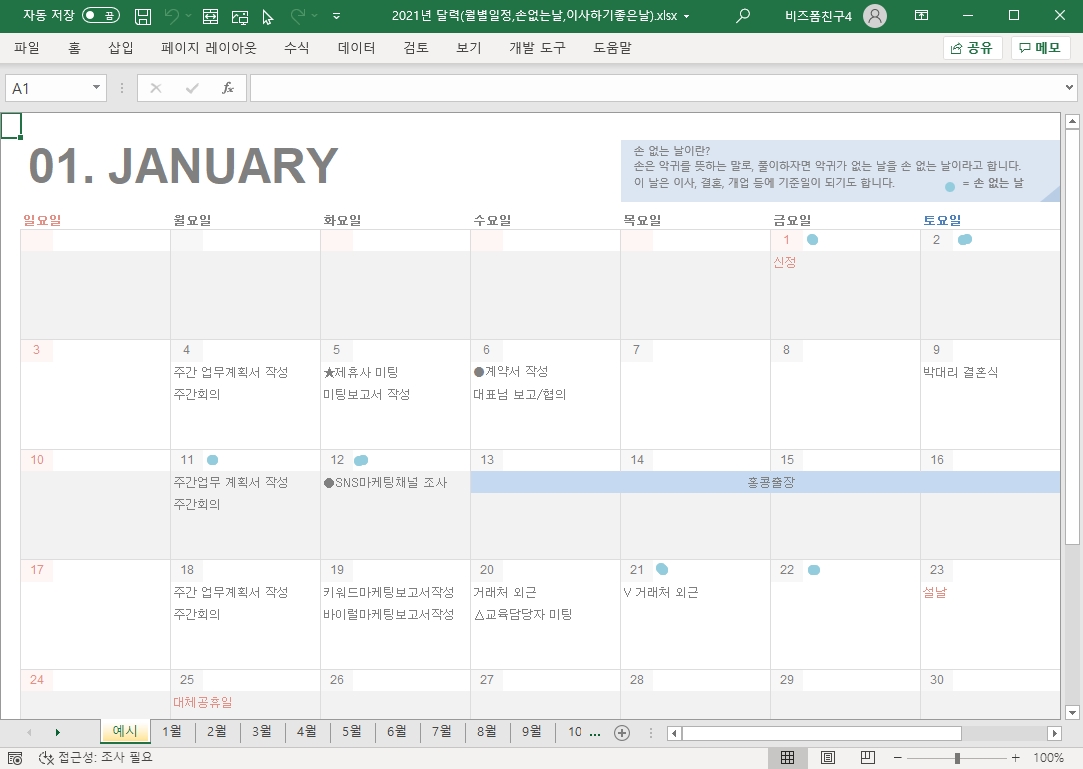1083x769 pixels.
Task: Select the 2월 sheet tab
Action: [x=217, y=732]
